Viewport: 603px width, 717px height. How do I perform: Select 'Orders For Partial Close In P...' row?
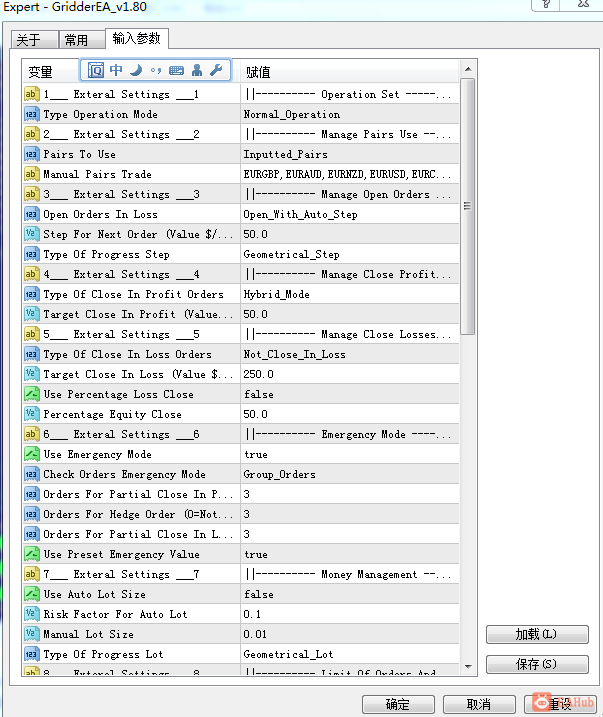click(241, 494)
